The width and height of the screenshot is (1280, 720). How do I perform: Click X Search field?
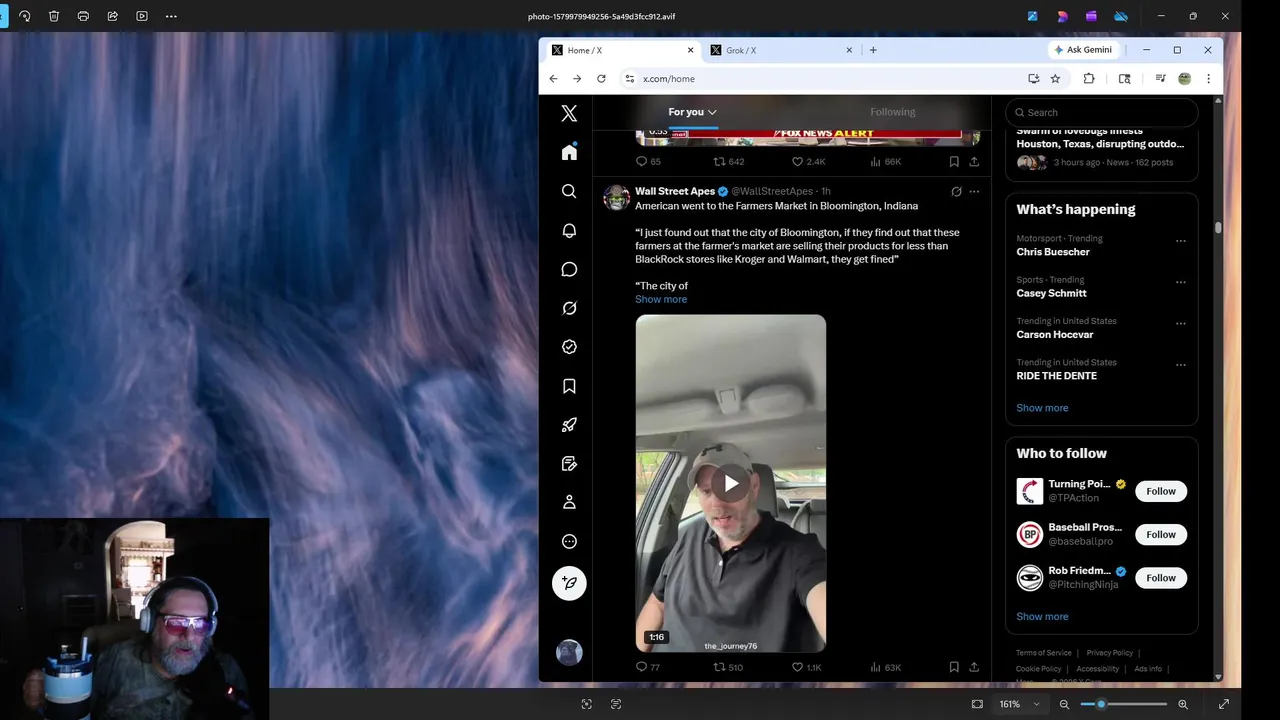(1102, 112)
